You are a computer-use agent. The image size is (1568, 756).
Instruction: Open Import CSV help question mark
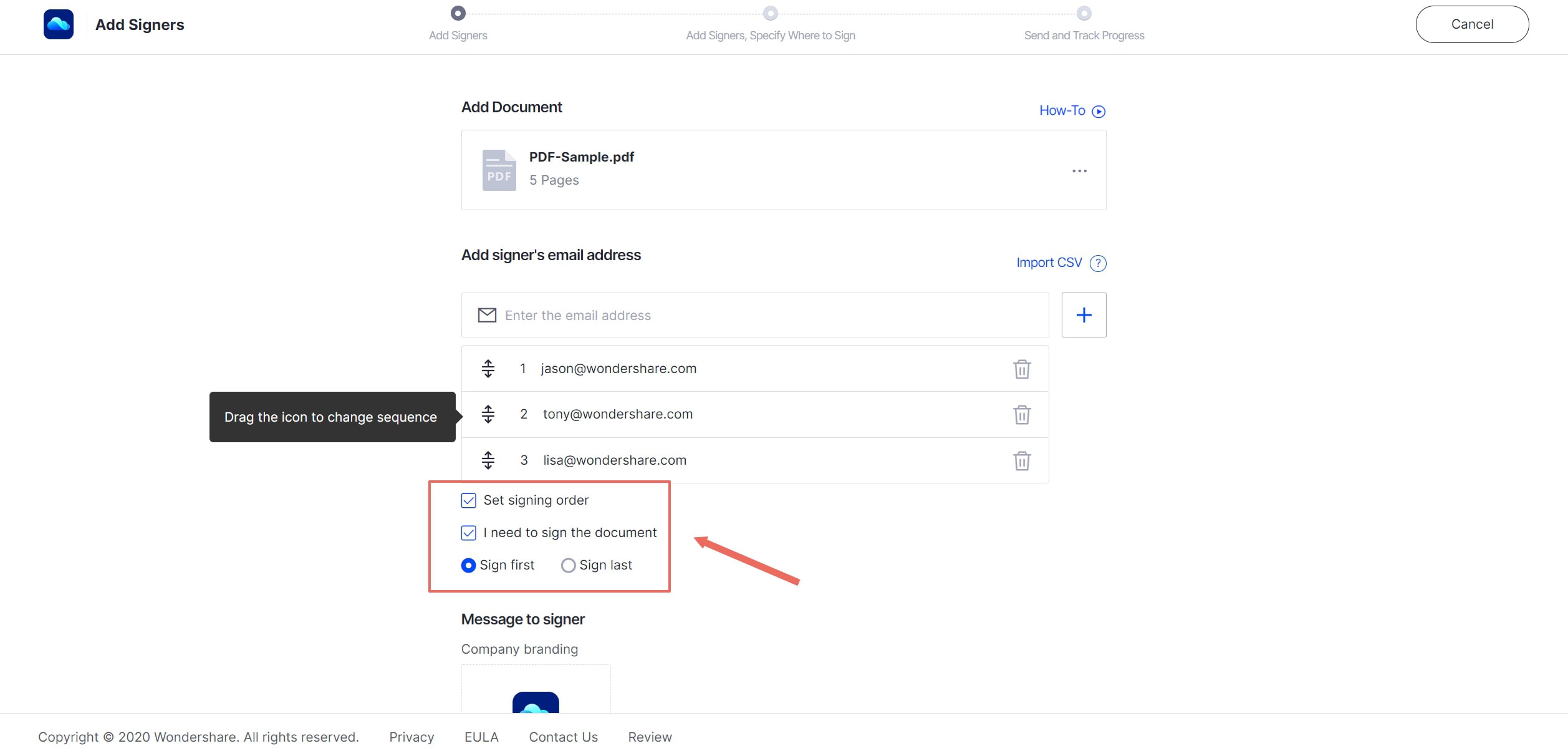point(1098,263)
